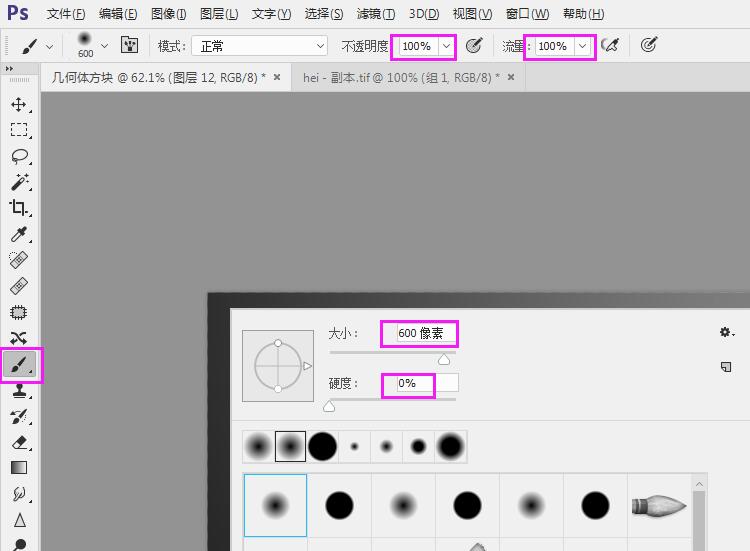Select outlined soft brush in recent row
Screen dimensions: 750x551
point(290,447)
